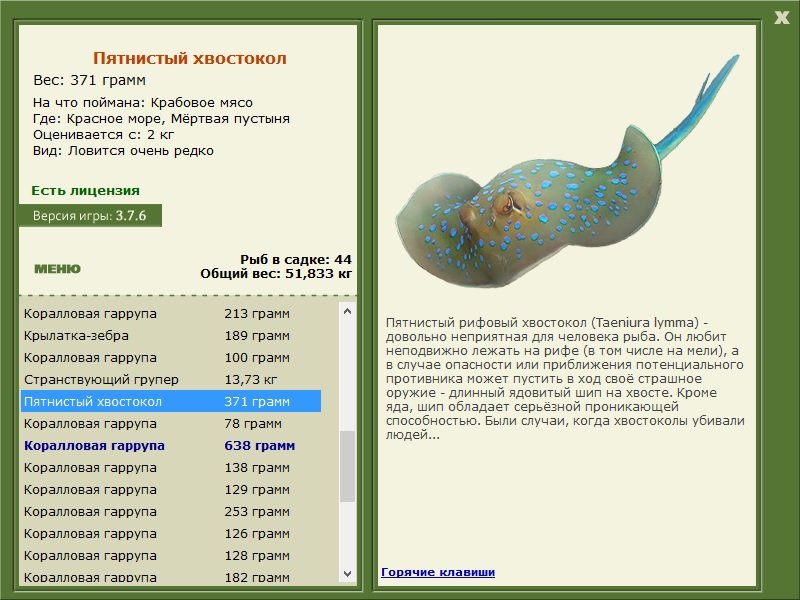Click the На что поймана: Крабовое мясо line
The height and width of the screenshot is (600, 800).
tap(143, 103)
